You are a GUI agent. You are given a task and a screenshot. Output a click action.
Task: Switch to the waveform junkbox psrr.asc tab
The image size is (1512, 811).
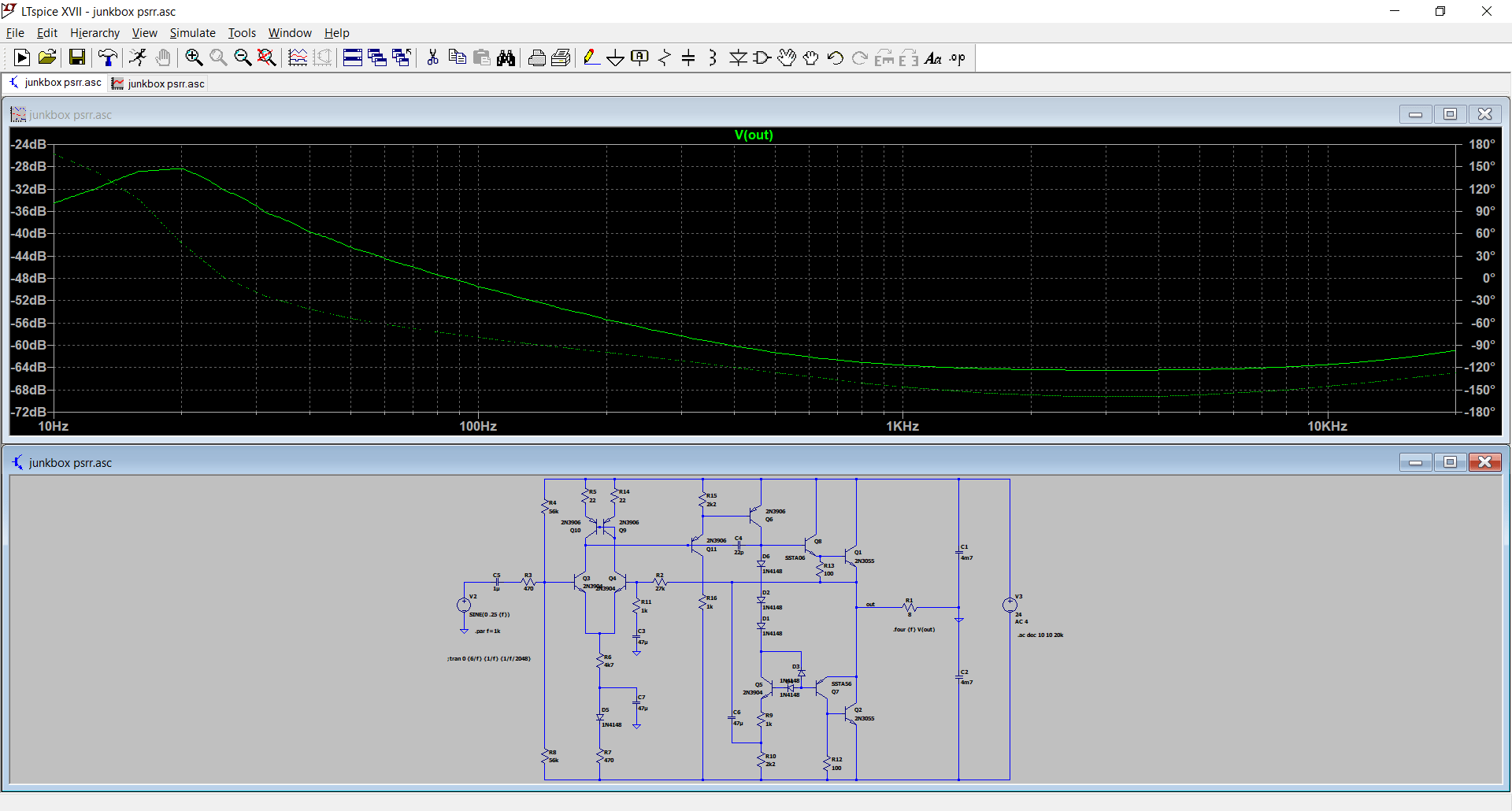(x=158, y=83)
